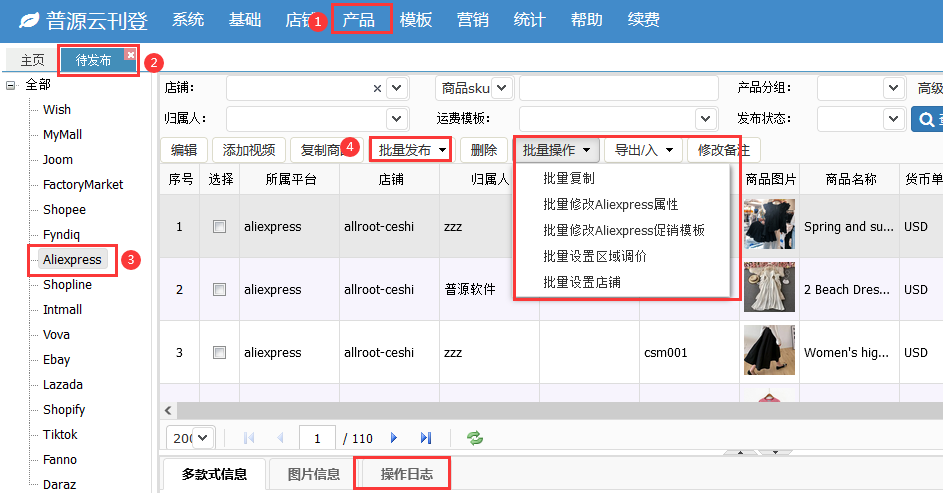Select Shopify in the platform tree
943x493 pixels.
(x=64, y=409)
